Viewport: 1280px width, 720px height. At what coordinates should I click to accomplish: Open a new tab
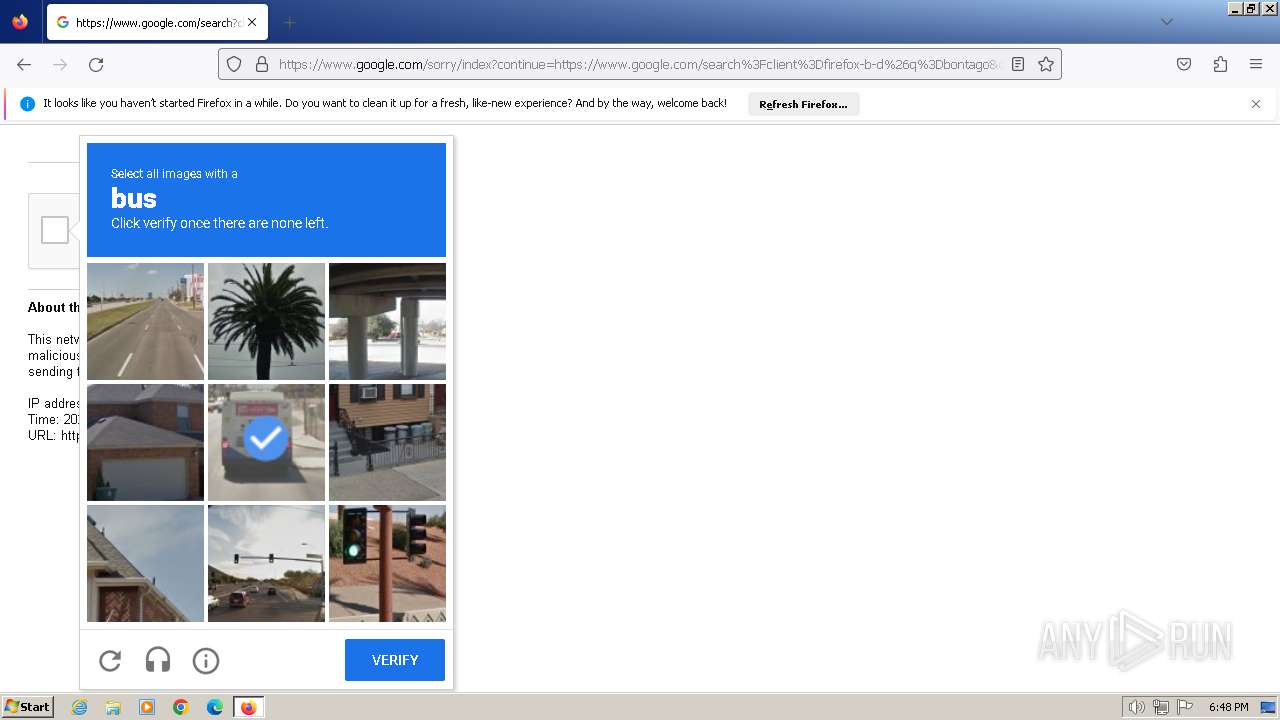(289, 22)
